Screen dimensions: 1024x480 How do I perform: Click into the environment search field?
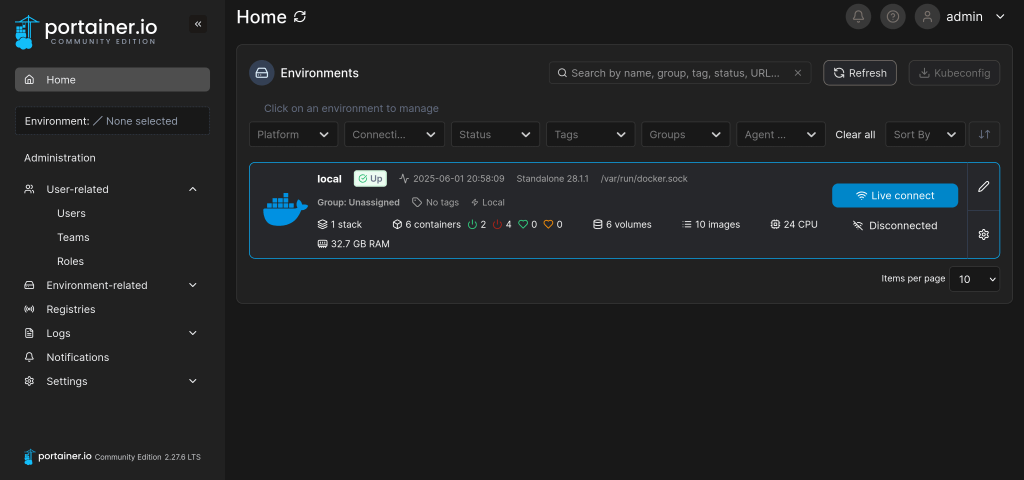675,73
